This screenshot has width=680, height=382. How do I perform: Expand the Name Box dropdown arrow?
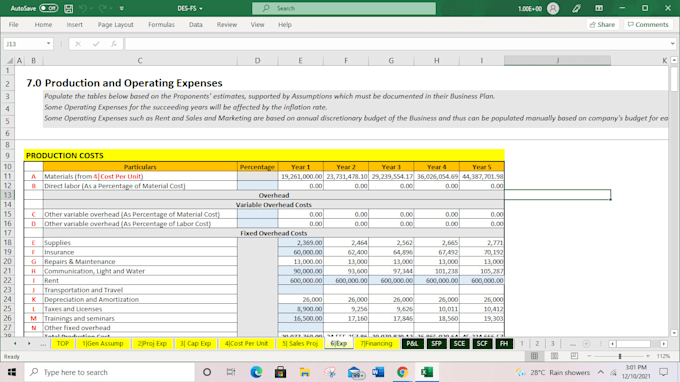click(x=48, y=44)
